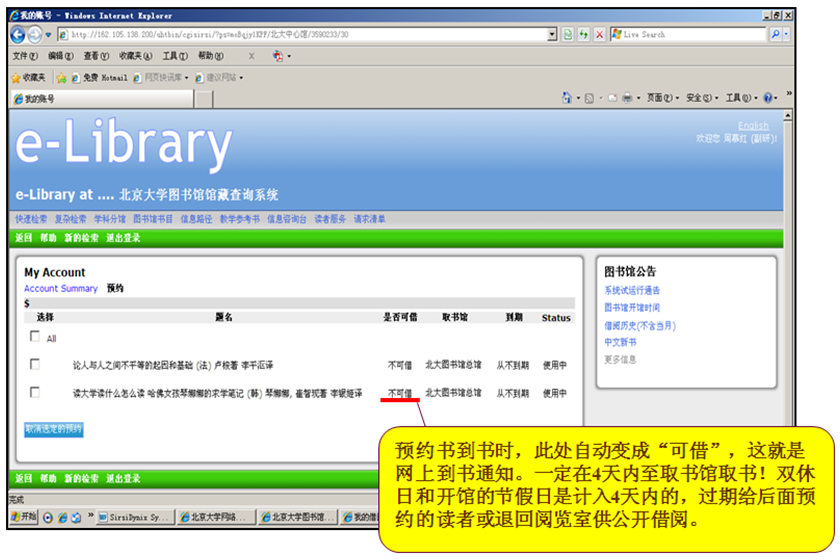Click the address bar URL field
This screenshot has width=840, height=560.
pyautogui.click(x=303, y=35)
